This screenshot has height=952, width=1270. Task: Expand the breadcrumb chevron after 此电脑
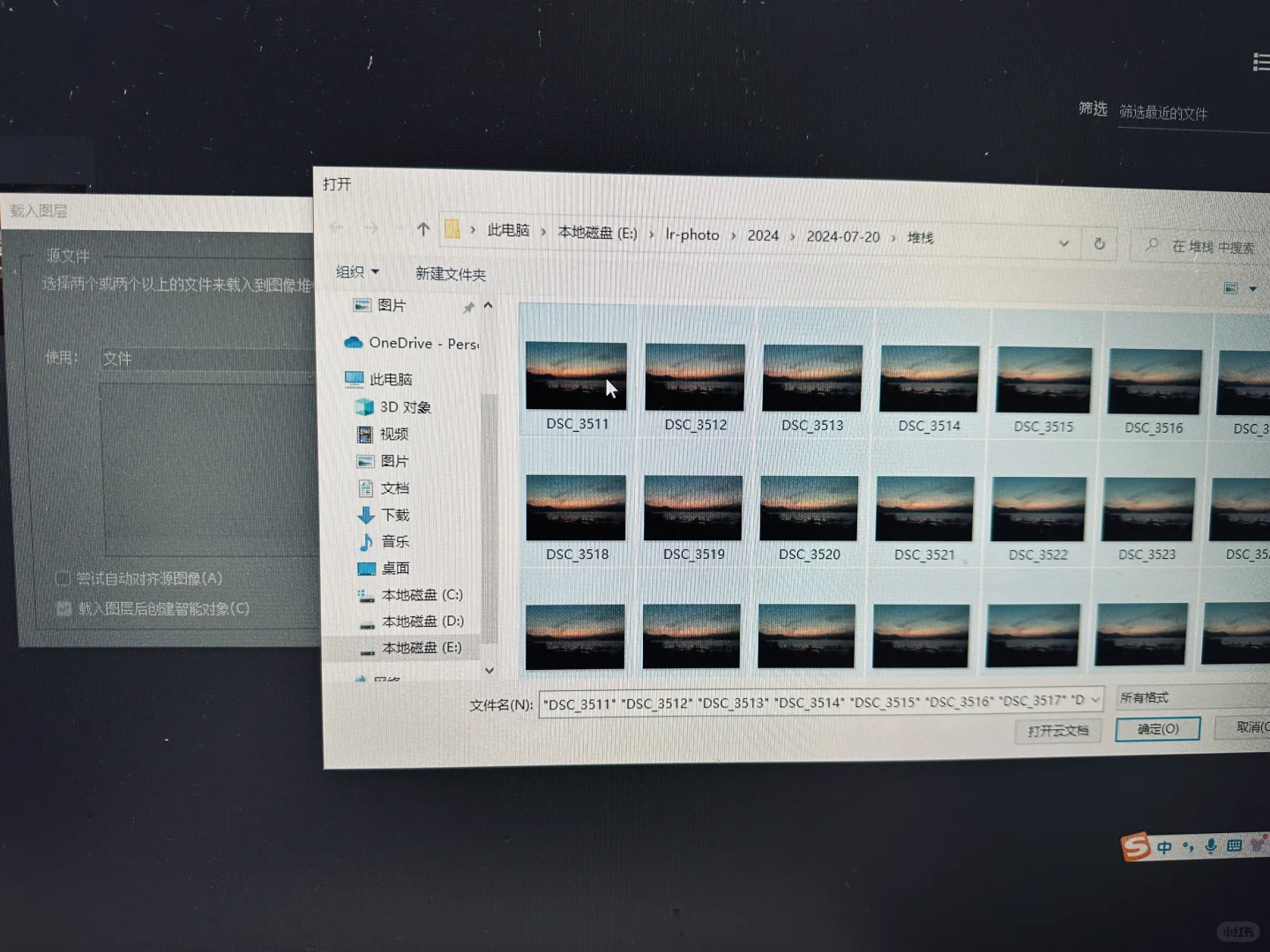pos(543,232)
